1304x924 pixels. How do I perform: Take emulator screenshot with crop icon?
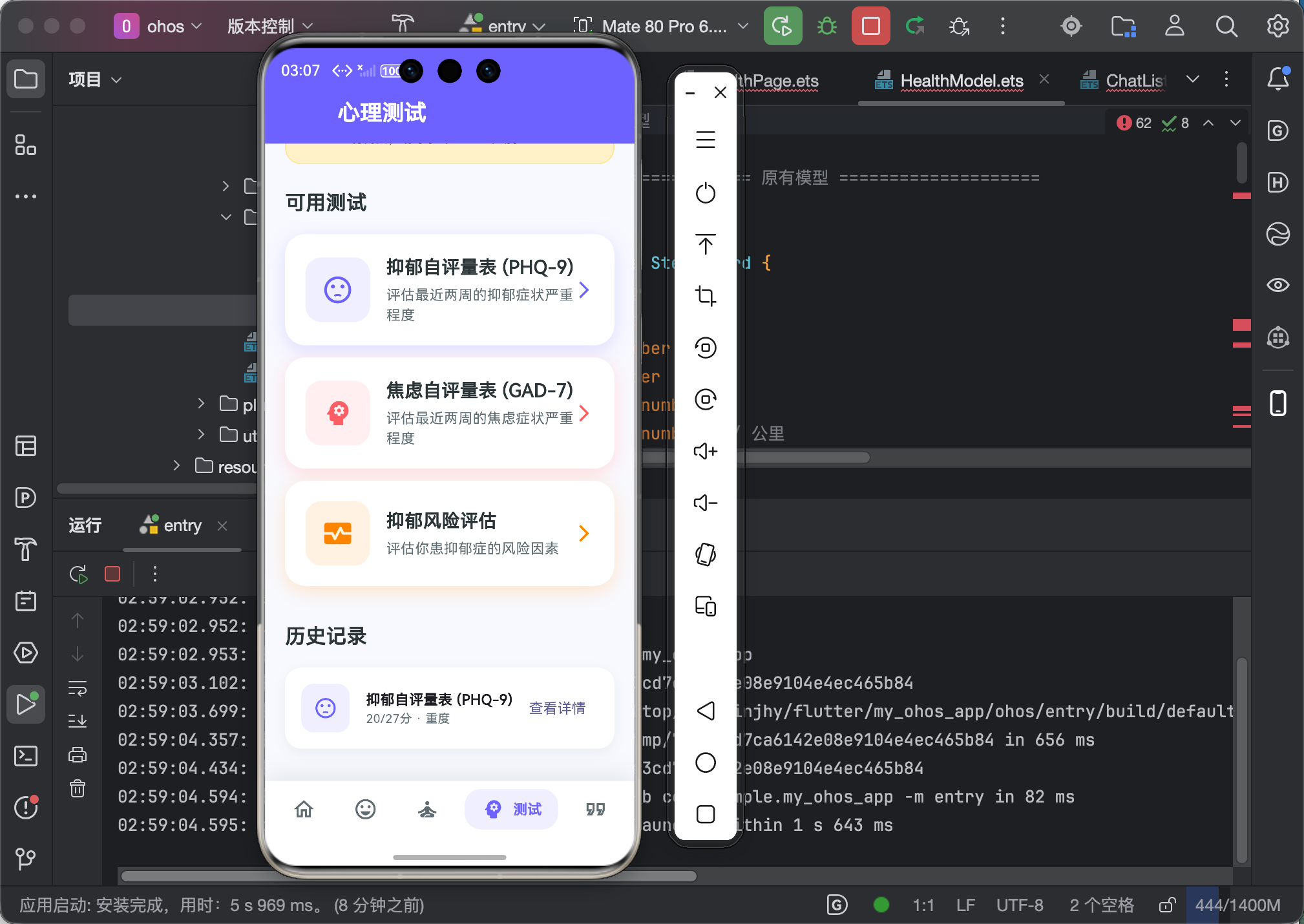705,296
